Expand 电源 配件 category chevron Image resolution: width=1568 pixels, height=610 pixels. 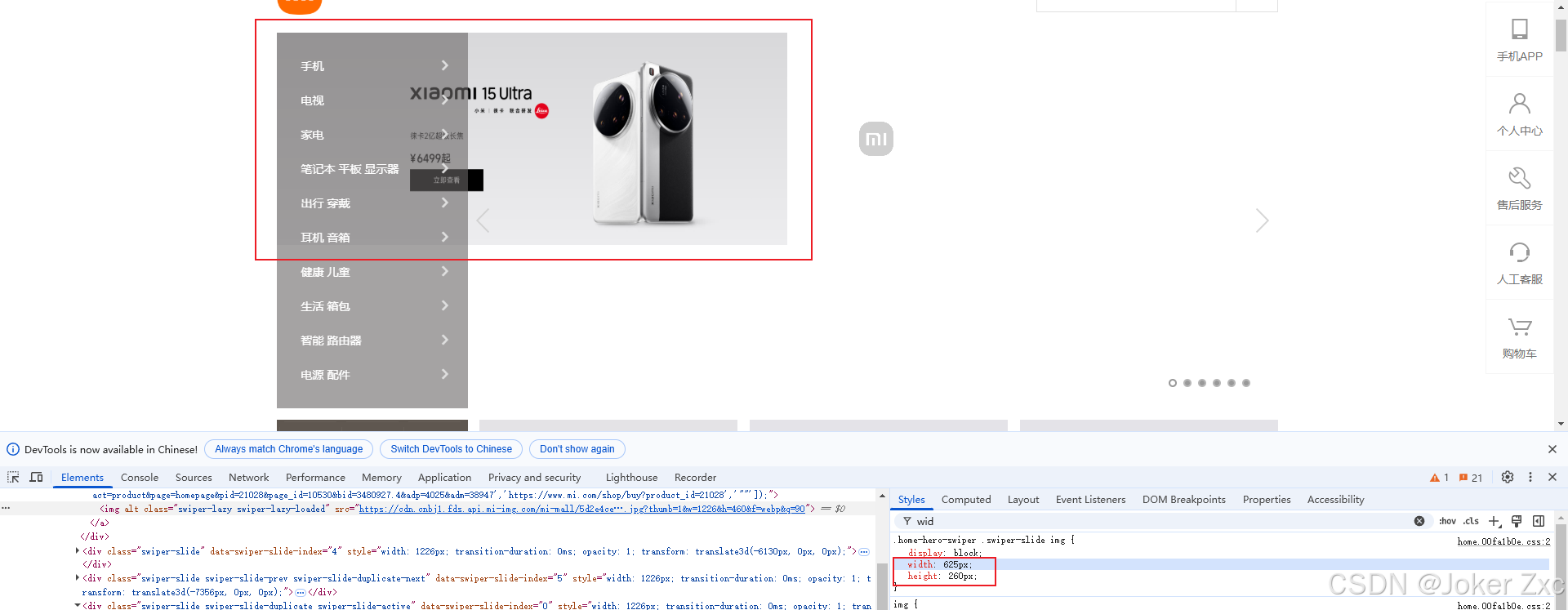point(445,374)
